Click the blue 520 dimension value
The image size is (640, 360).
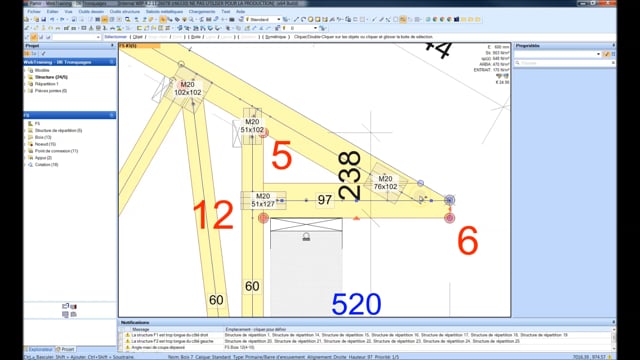356,304
